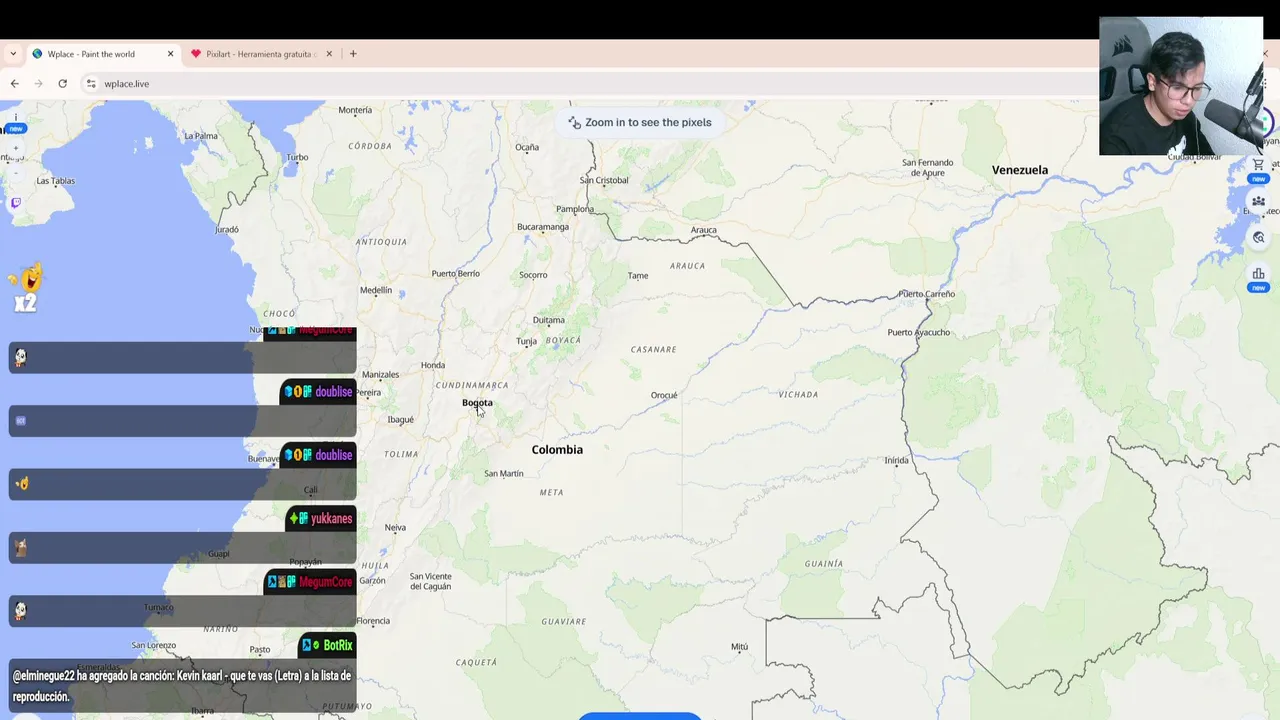Open the leaderboard bar chart icon
Image resolution: width=1280 pixels, height=720 pixels.
[1258, 274]
